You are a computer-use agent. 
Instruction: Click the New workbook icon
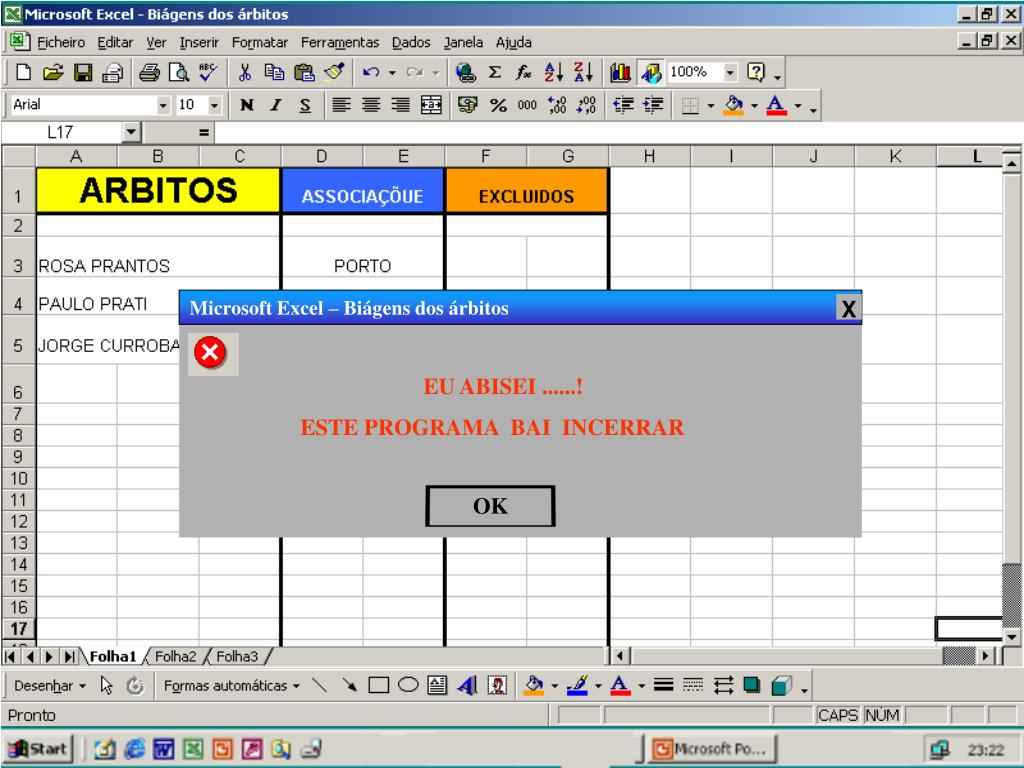(24, 72)
